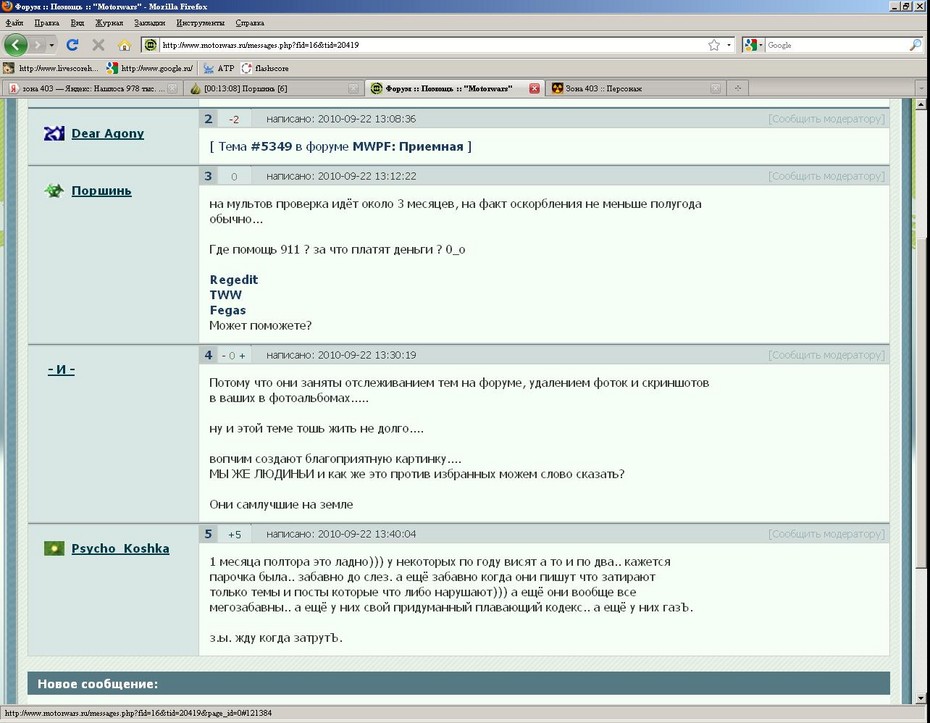Image resolution: width=930 pixels, height=723 pixels.
Task: Reload the current page
Action: point(72,45)
